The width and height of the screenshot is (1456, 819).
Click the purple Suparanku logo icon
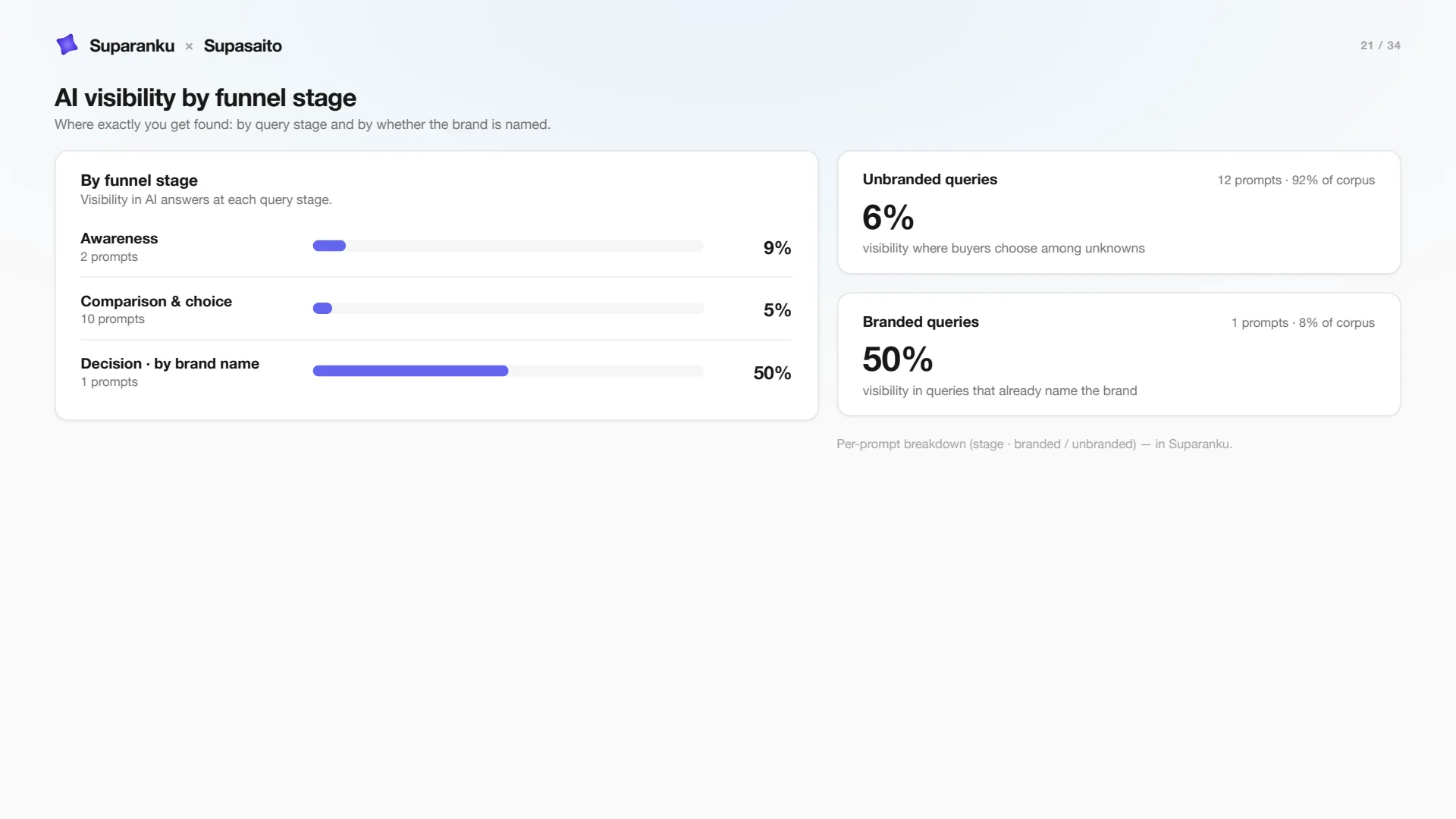(67, 45)
